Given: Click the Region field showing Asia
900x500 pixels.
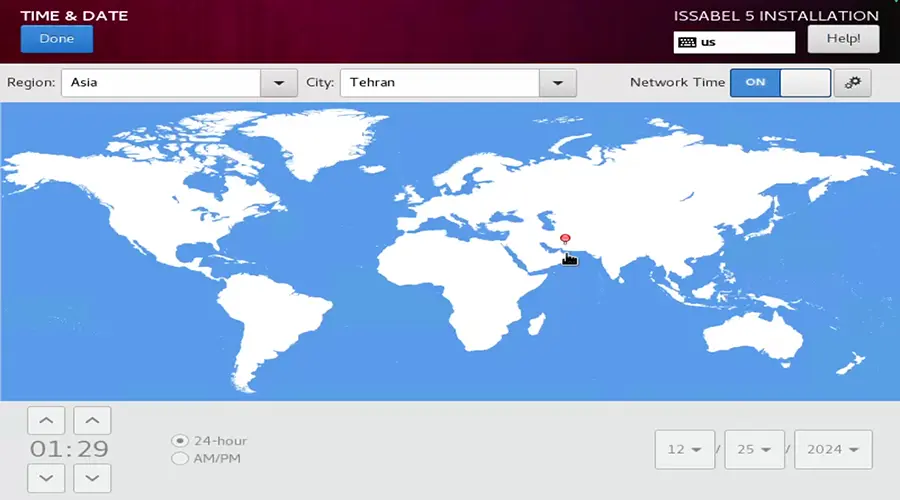Looking at the screenshot, I should 161,83.
